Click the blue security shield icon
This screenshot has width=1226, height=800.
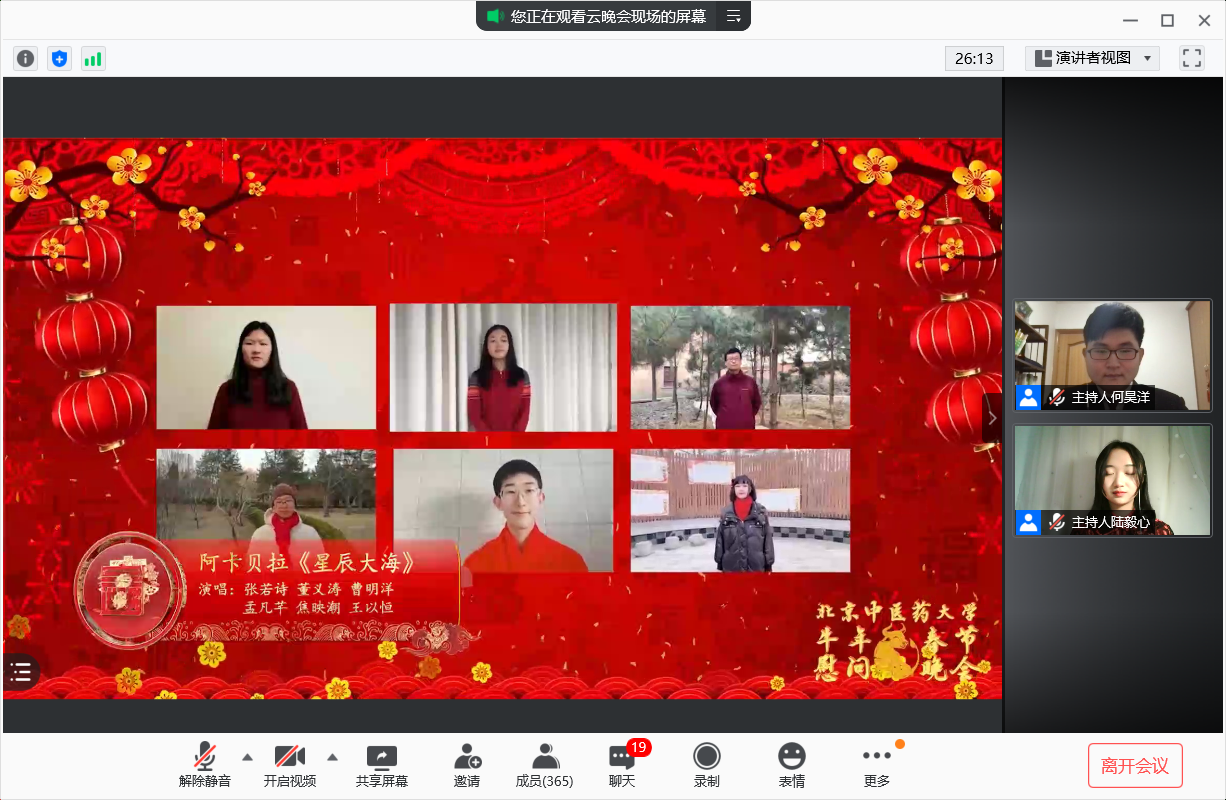pyautogui.click(x=59, y=59)
